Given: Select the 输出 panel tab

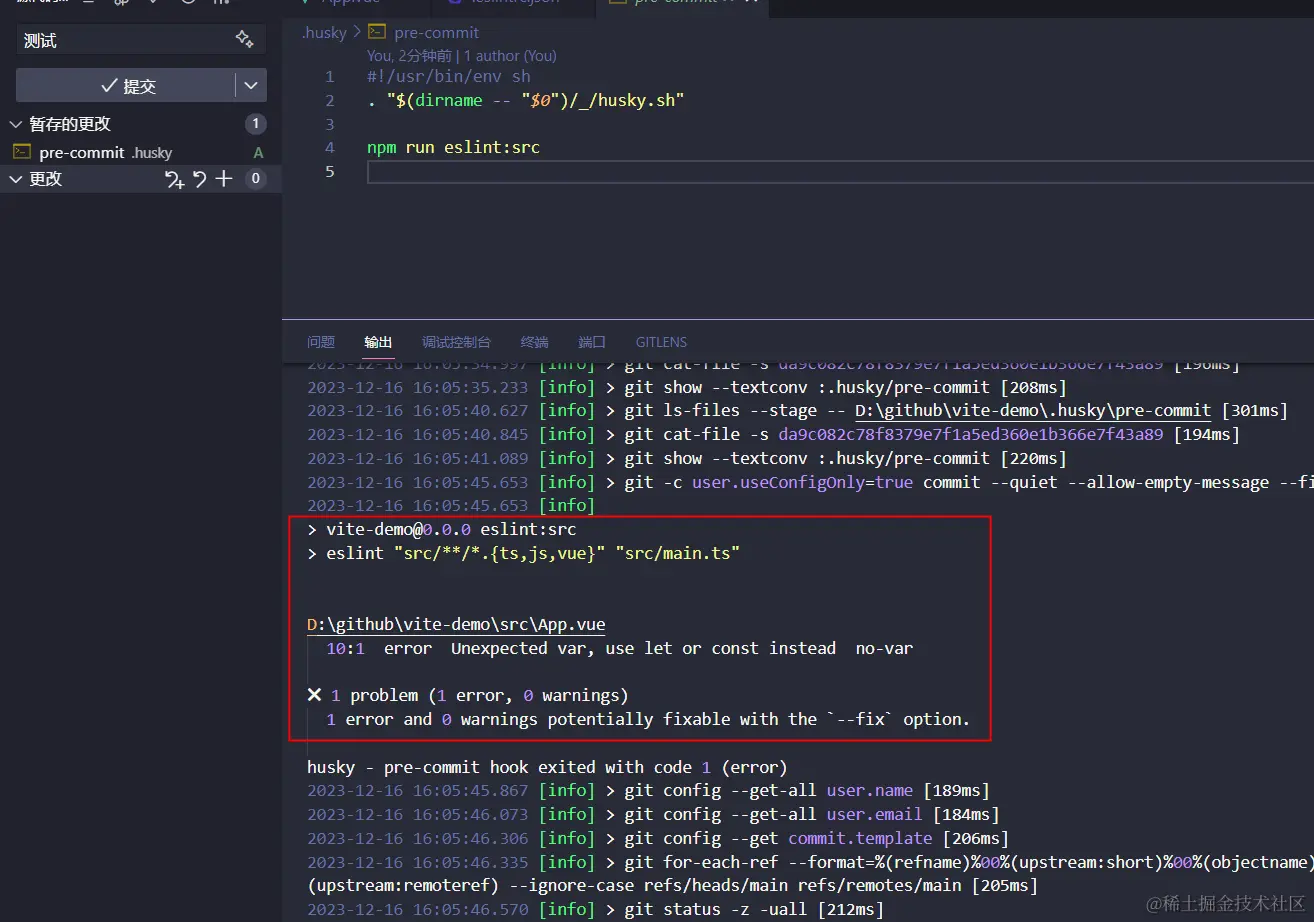Looking at the screenshot, I should (x=378, y=342).
